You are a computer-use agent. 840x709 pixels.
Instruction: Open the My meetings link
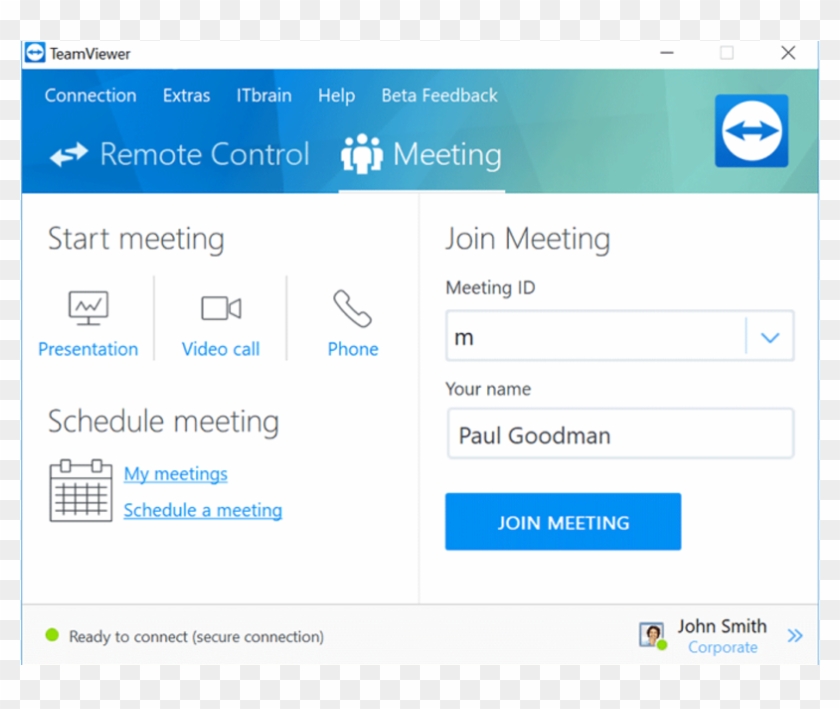175,474
